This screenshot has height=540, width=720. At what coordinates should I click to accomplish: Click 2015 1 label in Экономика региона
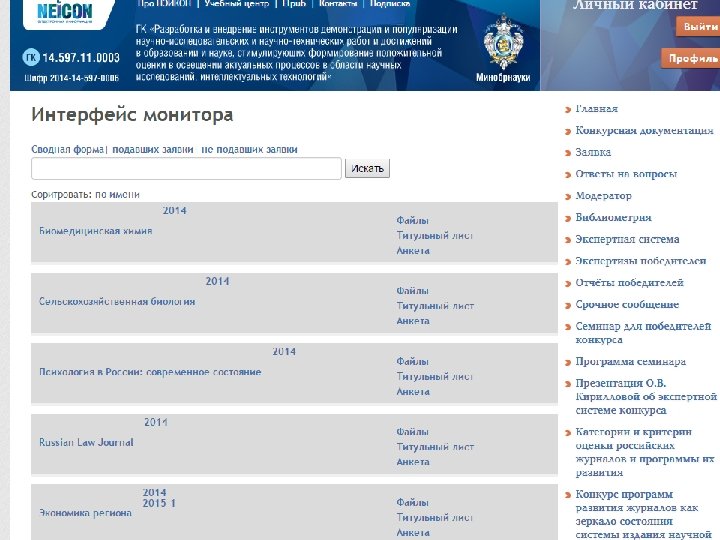click(x=159, y=503)
